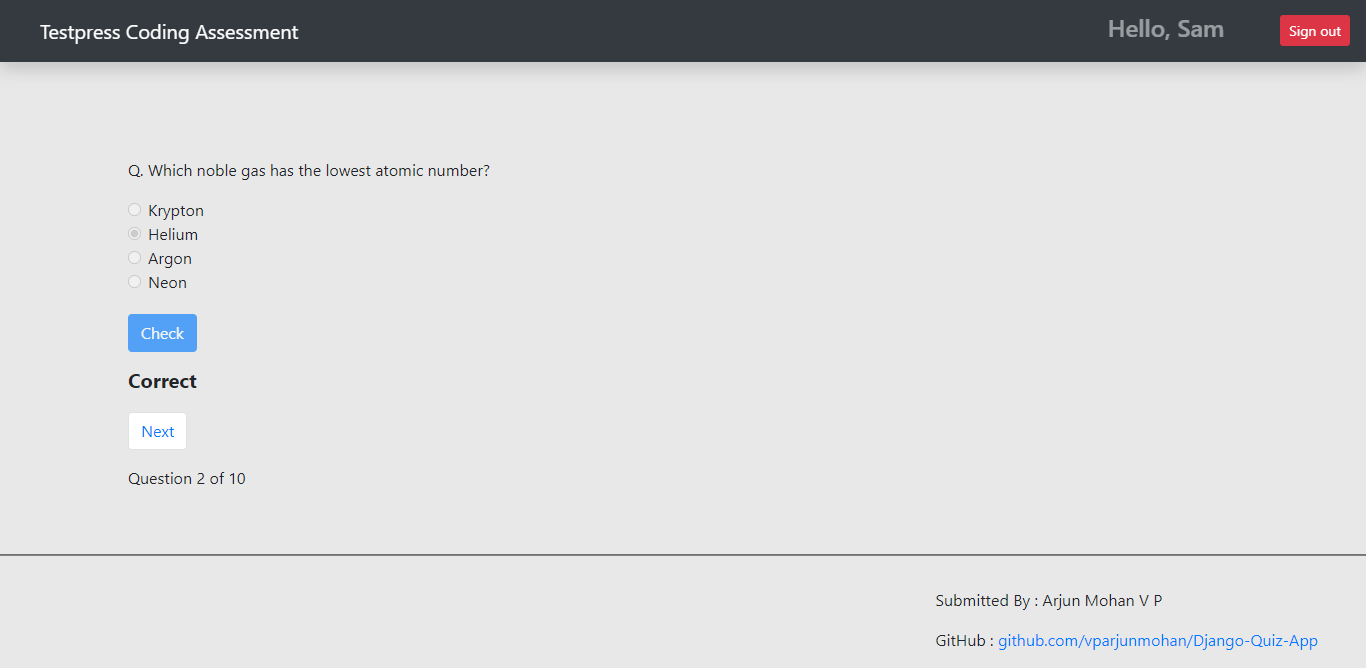Screen dimensions: 1366x668
Task: Select the Neon answer option
Action: (x=134, y=281)
